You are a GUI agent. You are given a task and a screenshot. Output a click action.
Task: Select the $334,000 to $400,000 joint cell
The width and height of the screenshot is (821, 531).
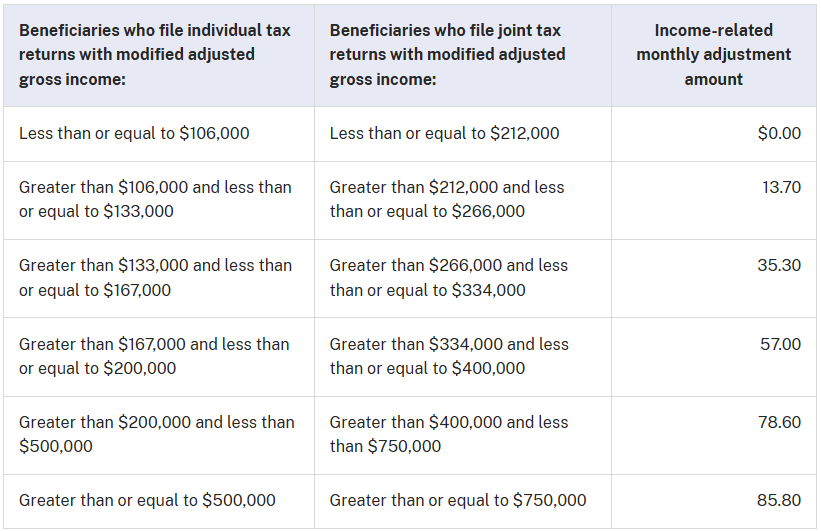click(x=449, y=356)
